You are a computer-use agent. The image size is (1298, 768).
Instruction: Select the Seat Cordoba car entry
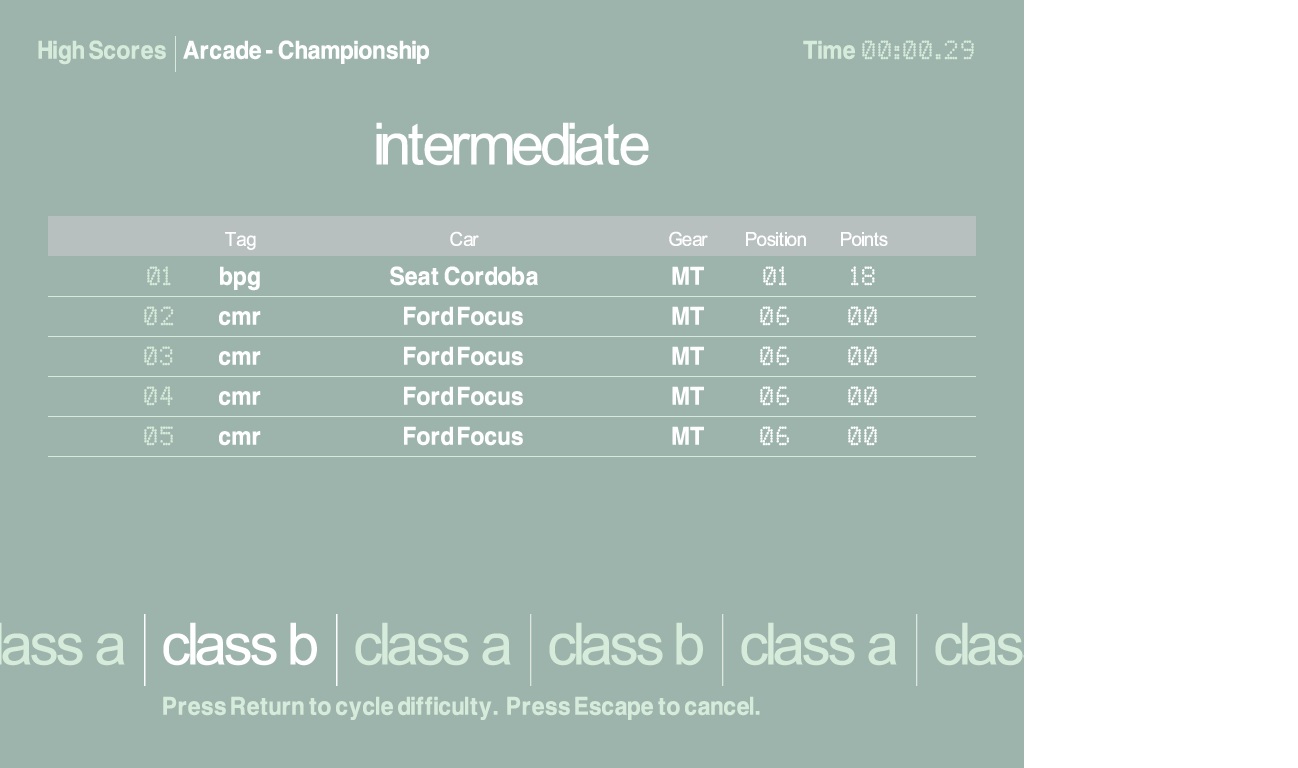pyautogui.click(x=463, y=277)
